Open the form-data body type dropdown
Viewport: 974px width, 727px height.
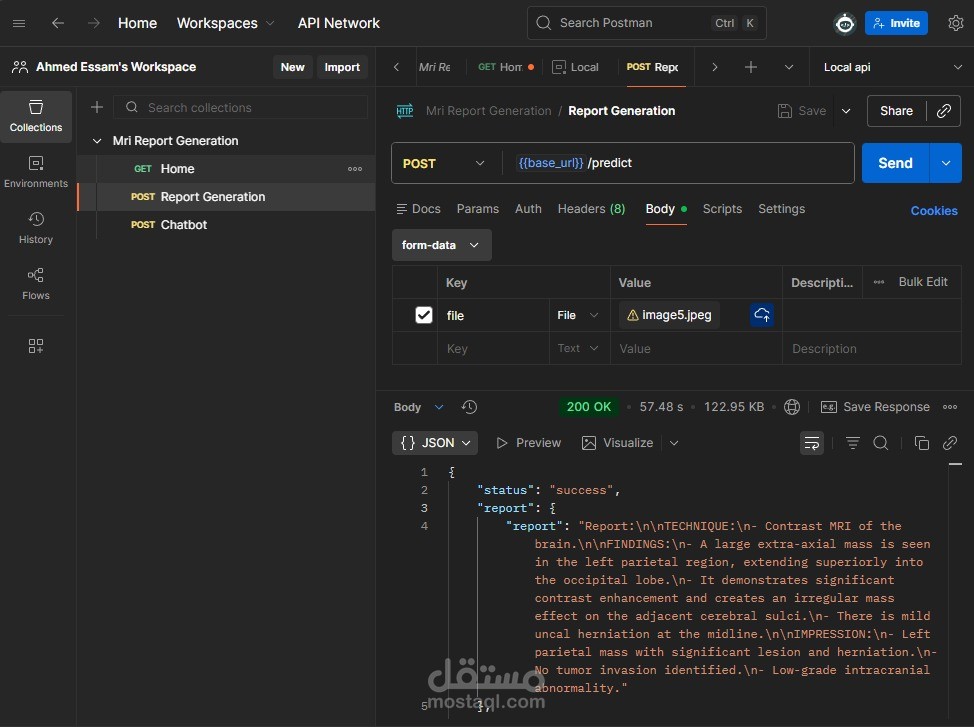point(442,245)
